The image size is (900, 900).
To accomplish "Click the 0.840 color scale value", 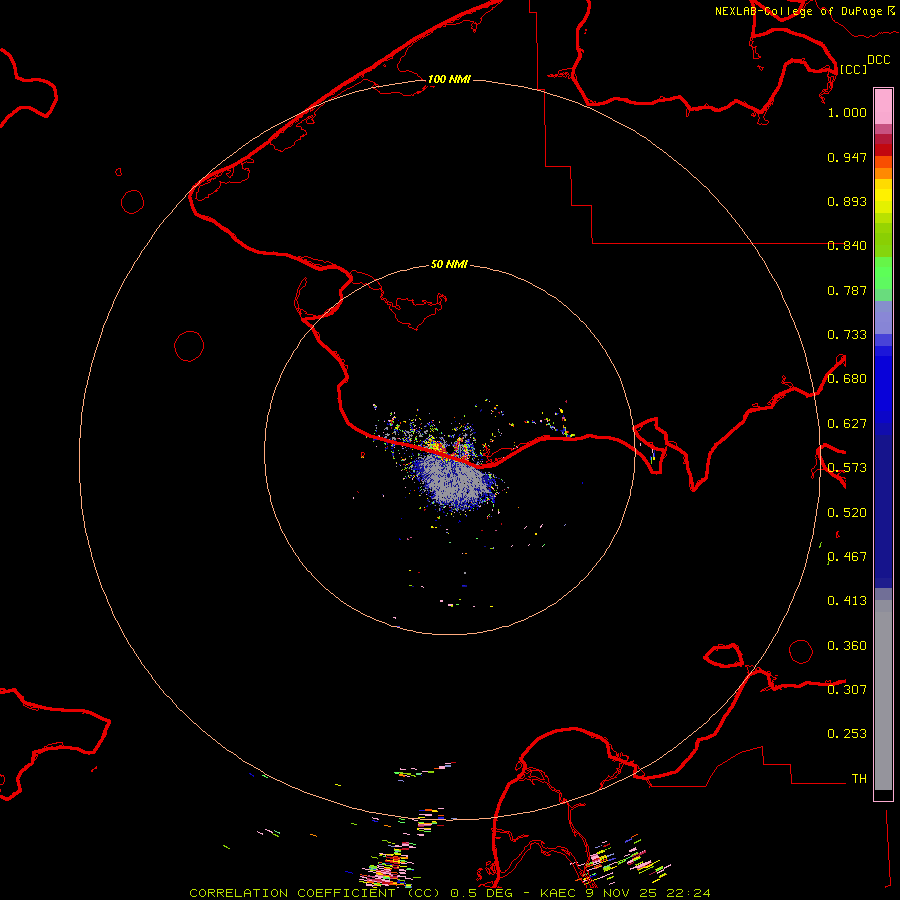I will (x=847, y=246).
